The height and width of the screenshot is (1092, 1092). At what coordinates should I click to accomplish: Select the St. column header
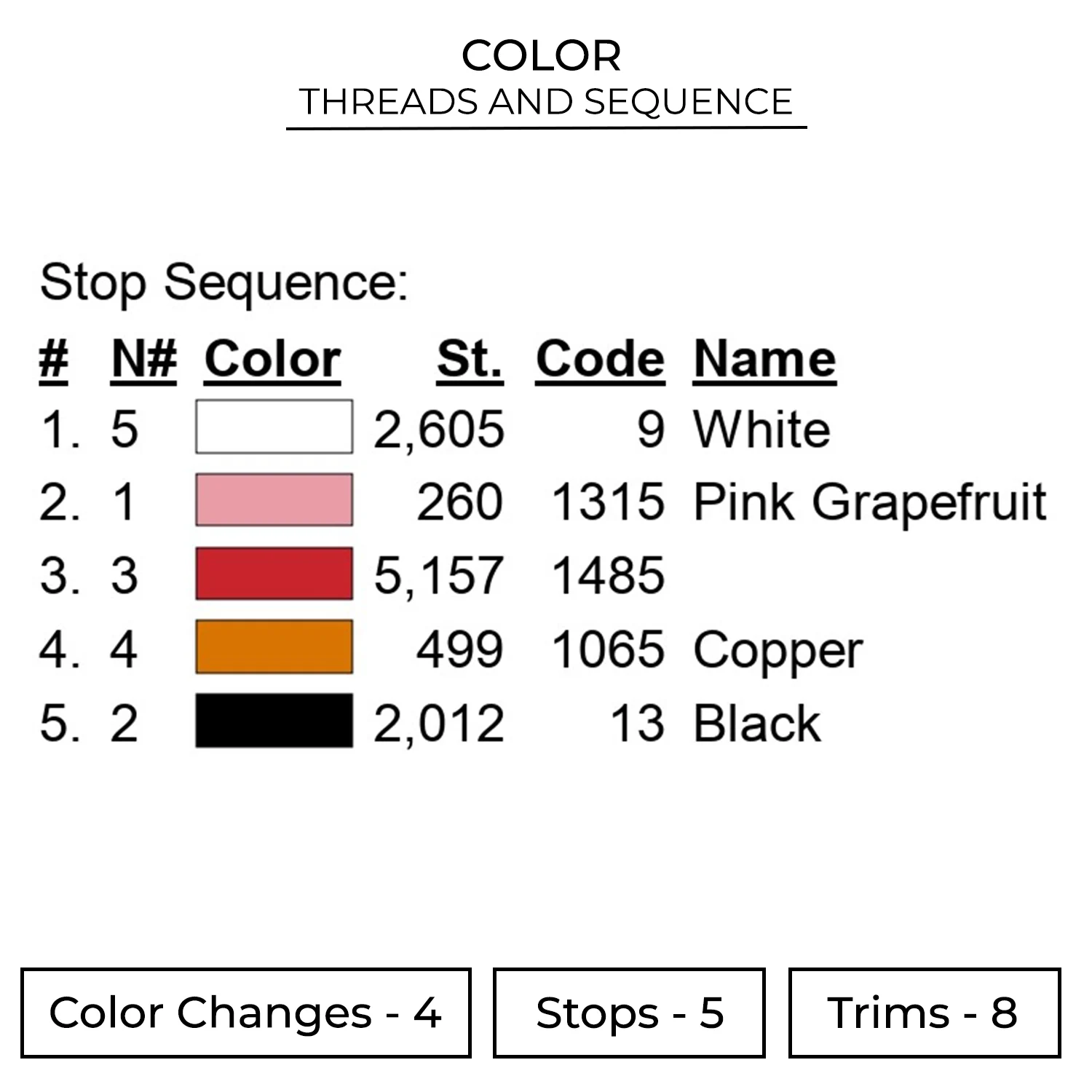click(470, 359)
